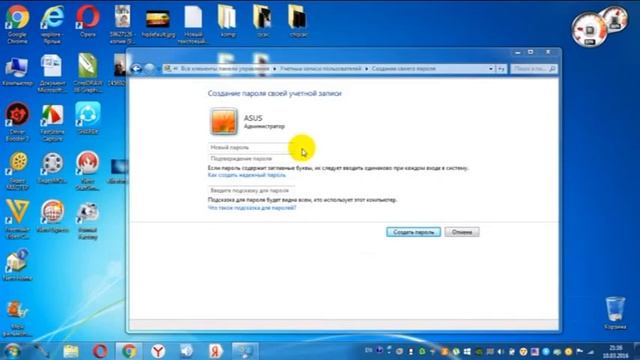Open Driver Booster 3 shortcut
Screen dimensions: 640x360
tap(17, 122)
